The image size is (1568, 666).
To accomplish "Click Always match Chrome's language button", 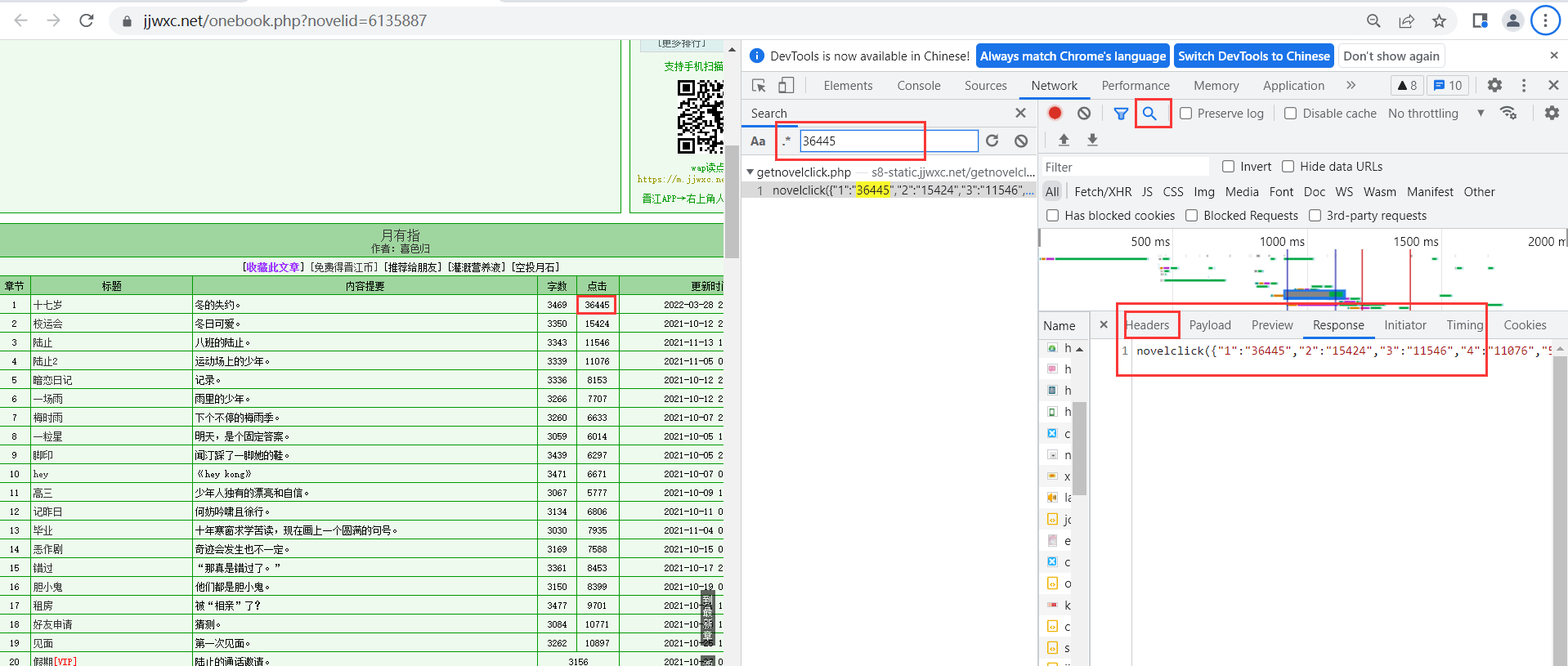I will tap(1073, 56).
